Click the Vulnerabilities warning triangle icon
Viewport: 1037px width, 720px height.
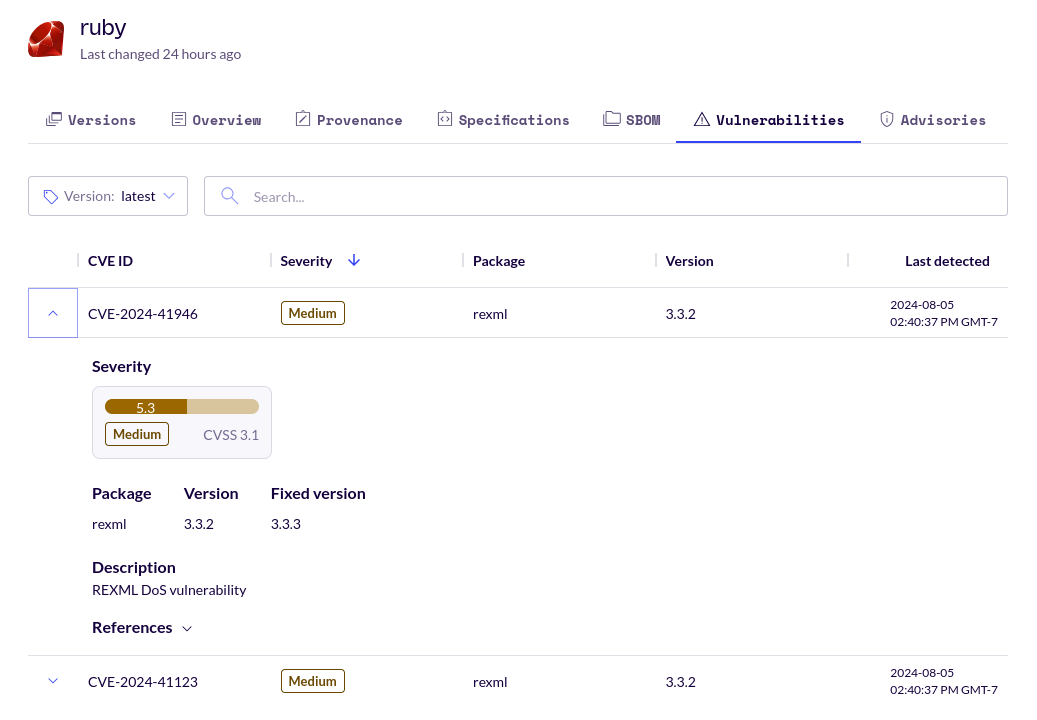(700, 118)
